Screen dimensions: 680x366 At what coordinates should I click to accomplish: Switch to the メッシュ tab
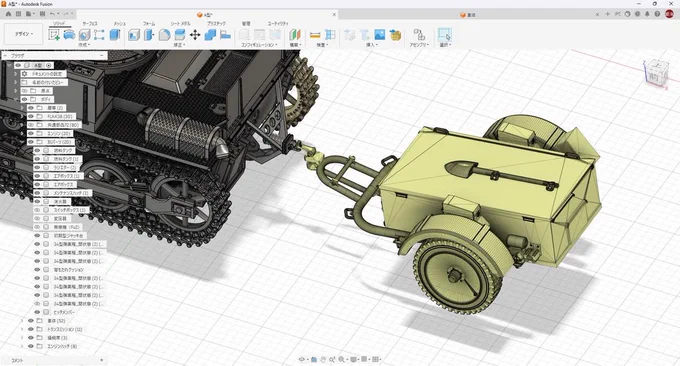(120, 23)
